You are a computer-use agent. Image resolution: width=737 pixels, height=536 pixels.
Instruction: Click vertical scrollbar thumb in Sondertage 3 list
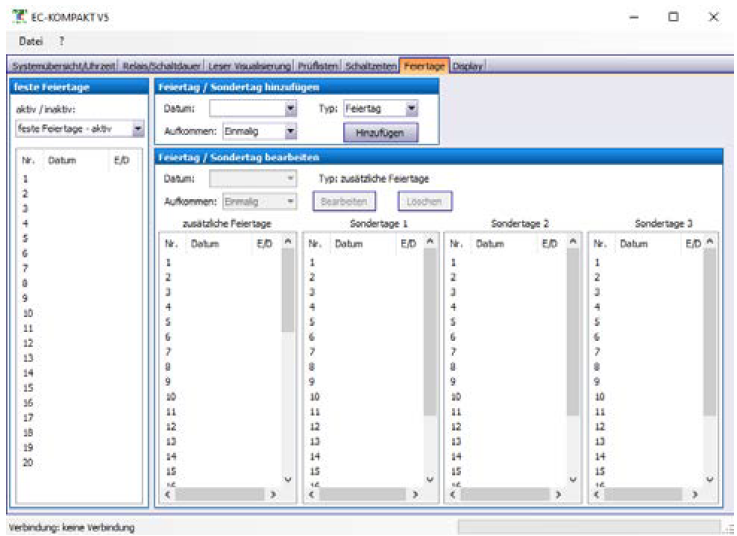(x=710, y=332)
